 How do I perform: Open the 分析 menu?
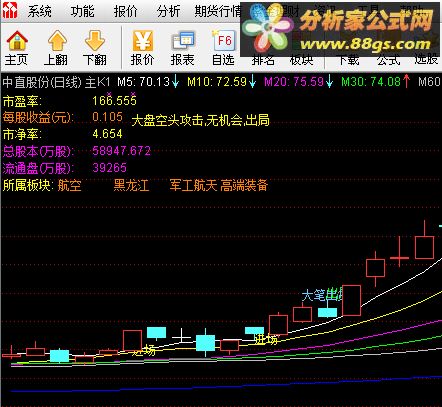[168, 11]
